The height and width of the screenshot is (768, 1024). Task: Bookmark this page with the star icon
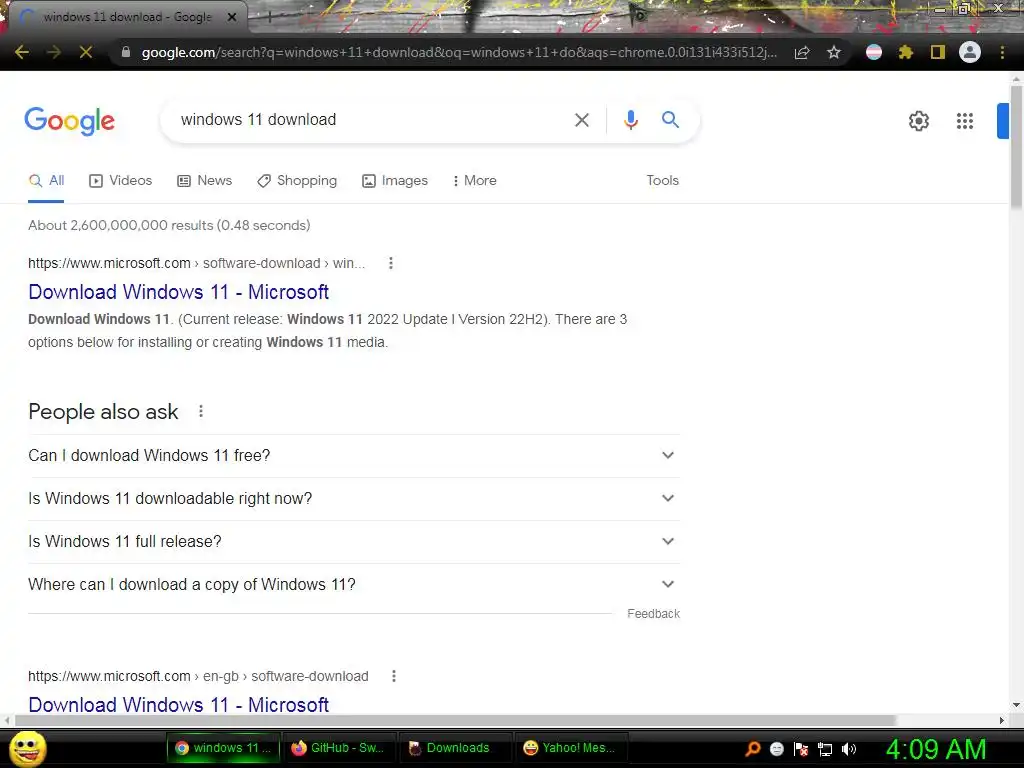834,52
